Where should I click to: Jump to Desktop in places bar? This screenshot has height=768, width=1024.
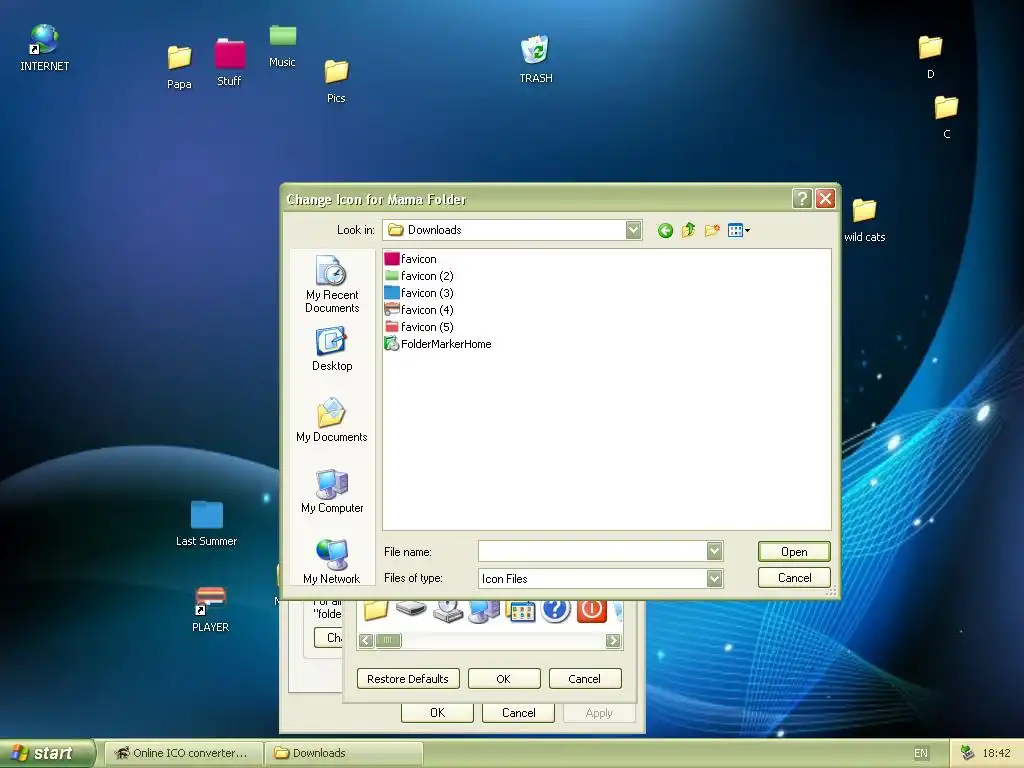click(332, 349)
